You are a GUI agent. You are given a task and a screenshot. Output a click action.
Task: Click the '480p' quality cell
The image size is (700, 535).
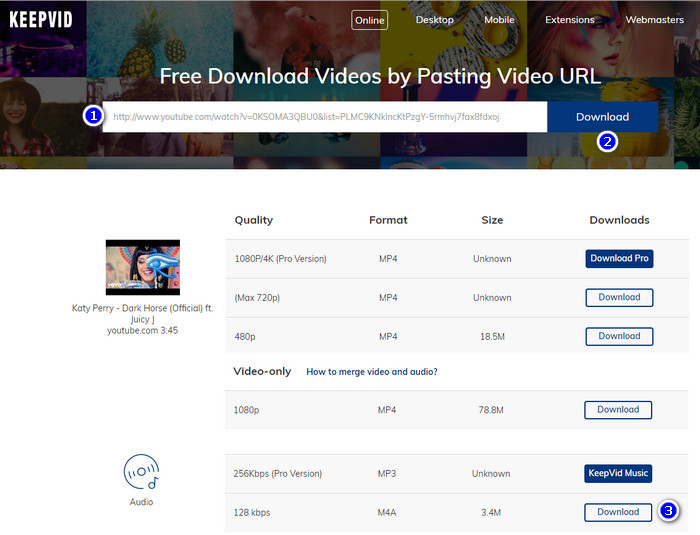(x=245, y=337)
